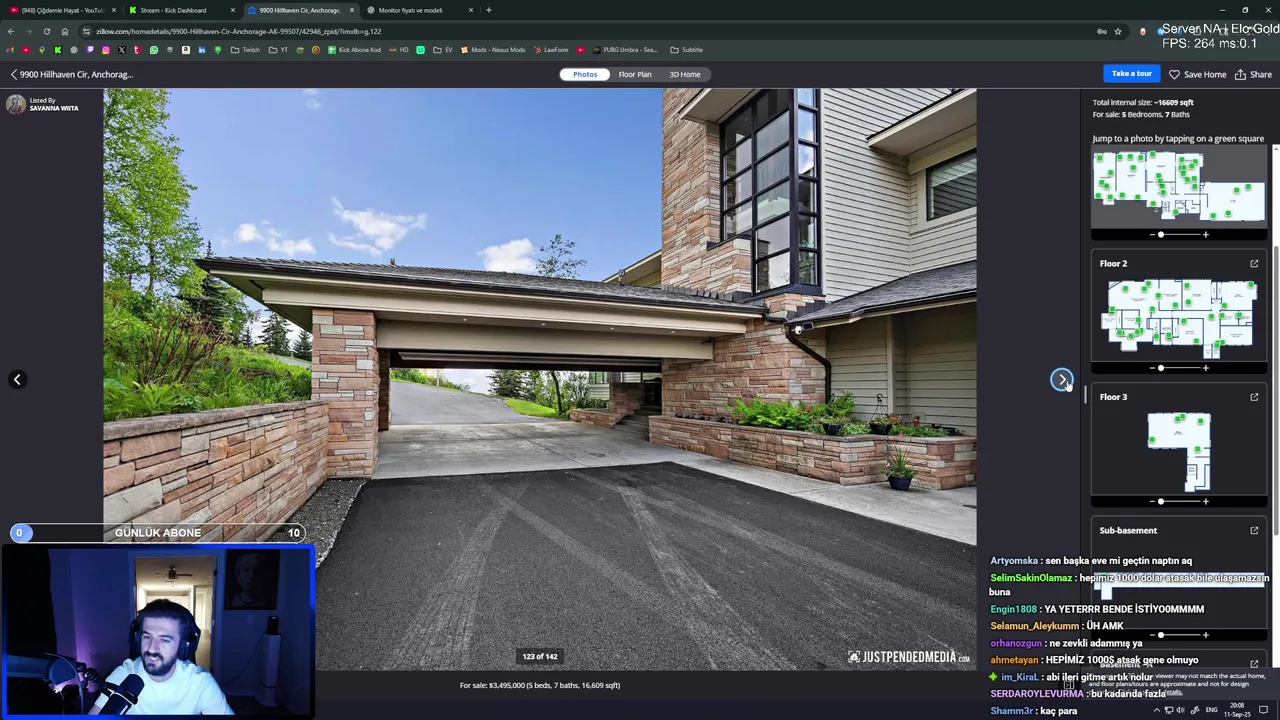Click the ENG language indicator in taskbar
The height and width of the screenshot is (720, 1280).
(1211, 710)
